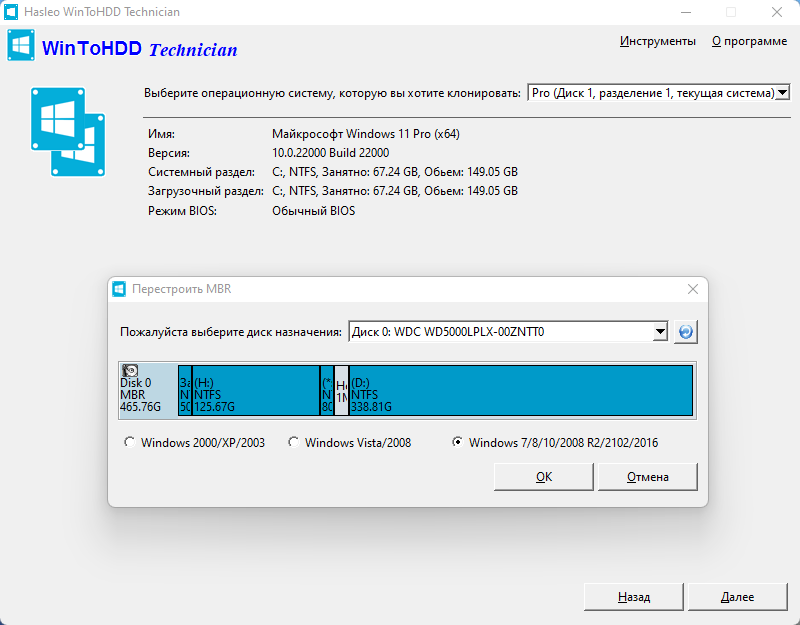The image size is (800, 625).
Task: Close the Hasleo WinToHDD main window
Action: pyautogui.click(x=777, y=12)
